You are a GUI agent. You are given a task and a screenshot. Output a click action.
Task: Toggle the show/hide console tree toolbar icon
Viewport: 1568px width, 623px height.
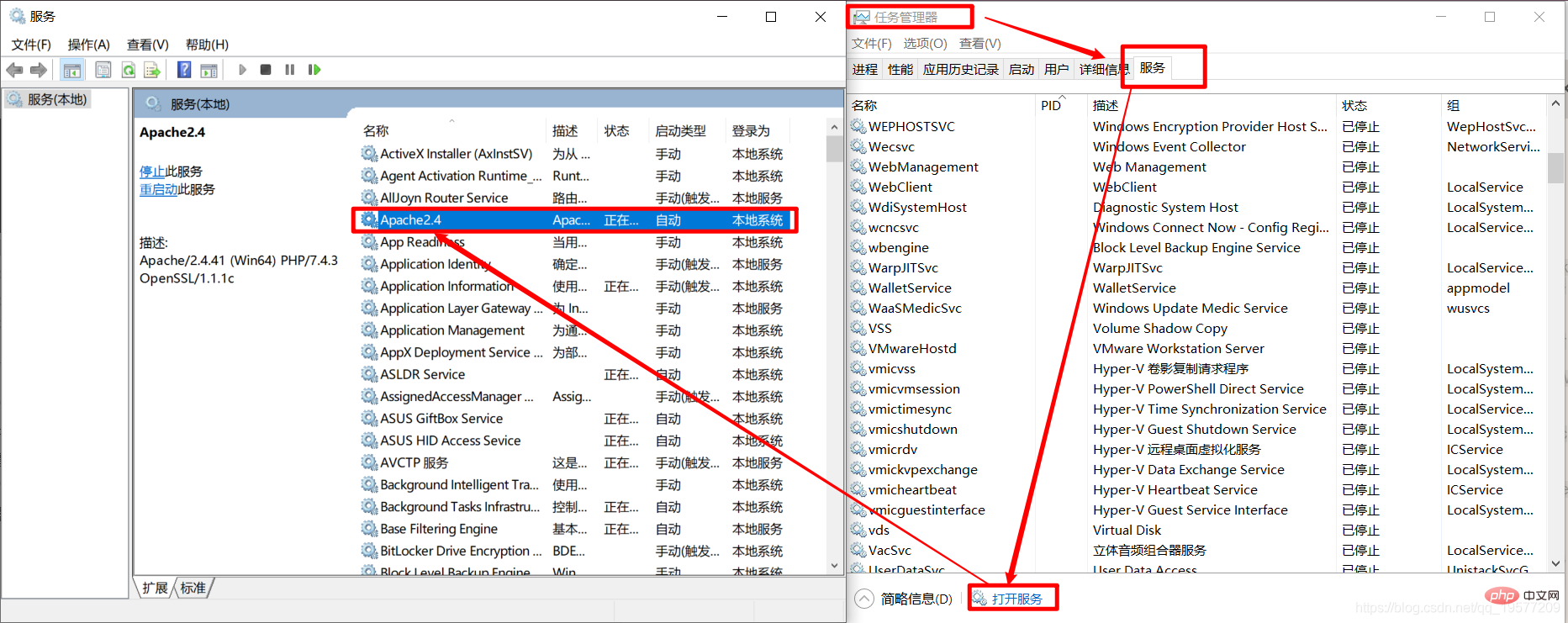click(x=72, y=70)
